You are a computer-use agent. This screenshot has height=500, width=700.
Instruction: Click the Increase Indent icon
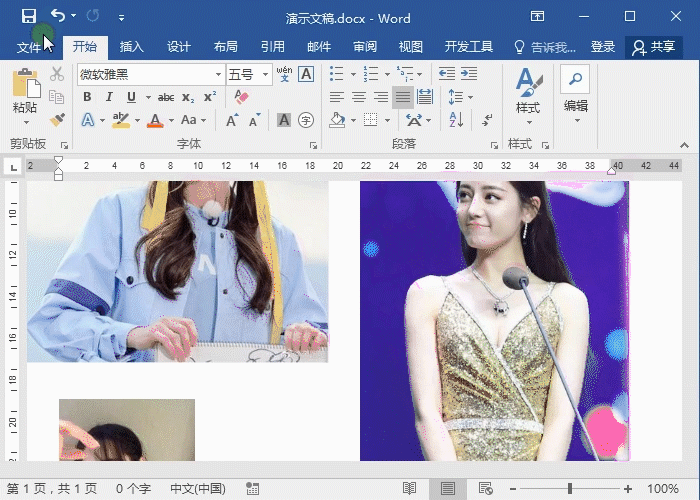coord(467,74)
